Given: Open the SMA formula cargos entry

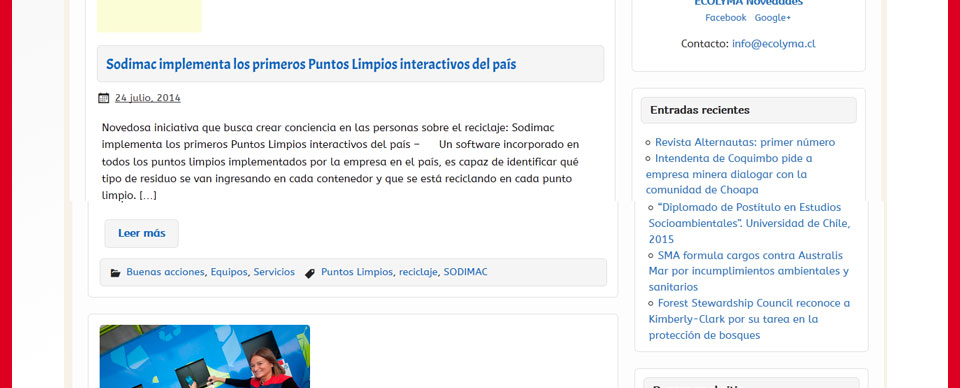Looking at the screenshot, I should tap(748, 271).
